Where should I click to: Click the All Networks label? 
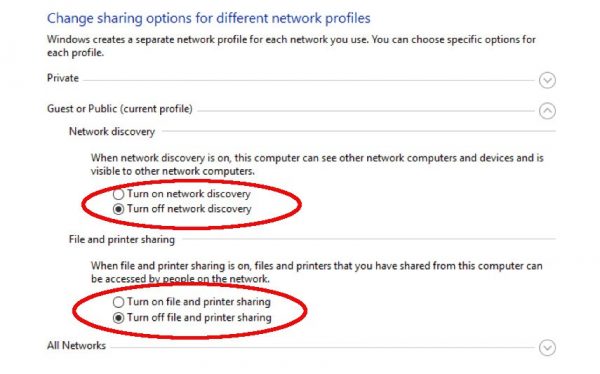[76, 346]
